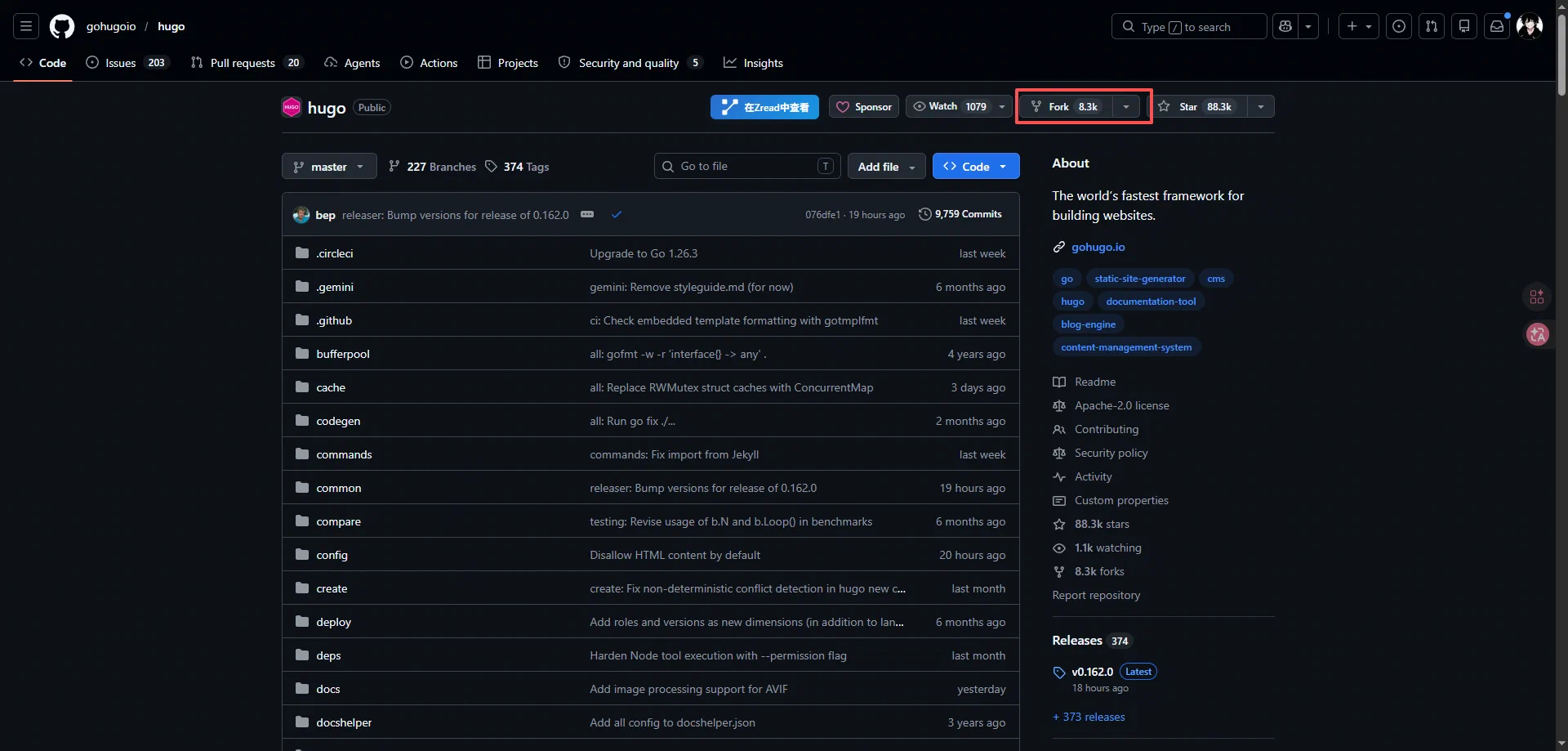Open the commands folder
1568x751 pixels.
coord(344,454)
